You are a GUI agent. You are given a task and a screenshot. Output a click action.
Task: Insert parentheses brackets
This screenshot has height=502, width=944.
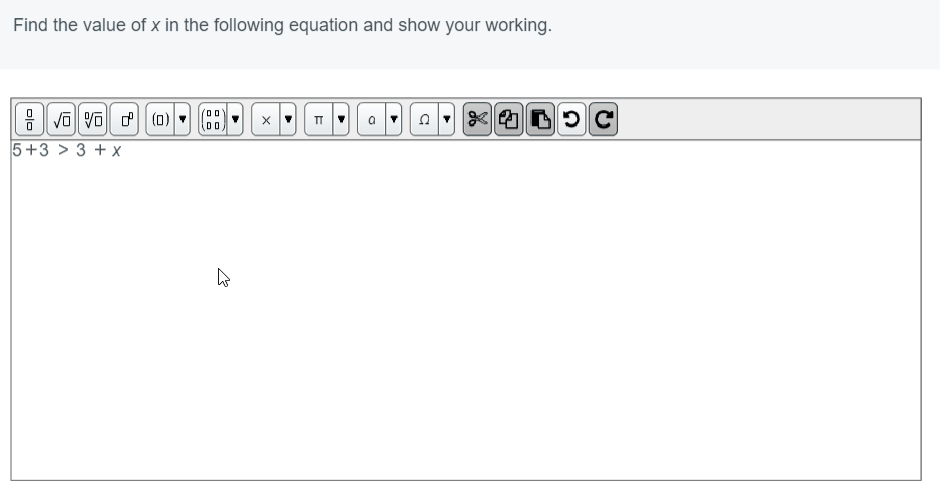[x=160, y=119]
